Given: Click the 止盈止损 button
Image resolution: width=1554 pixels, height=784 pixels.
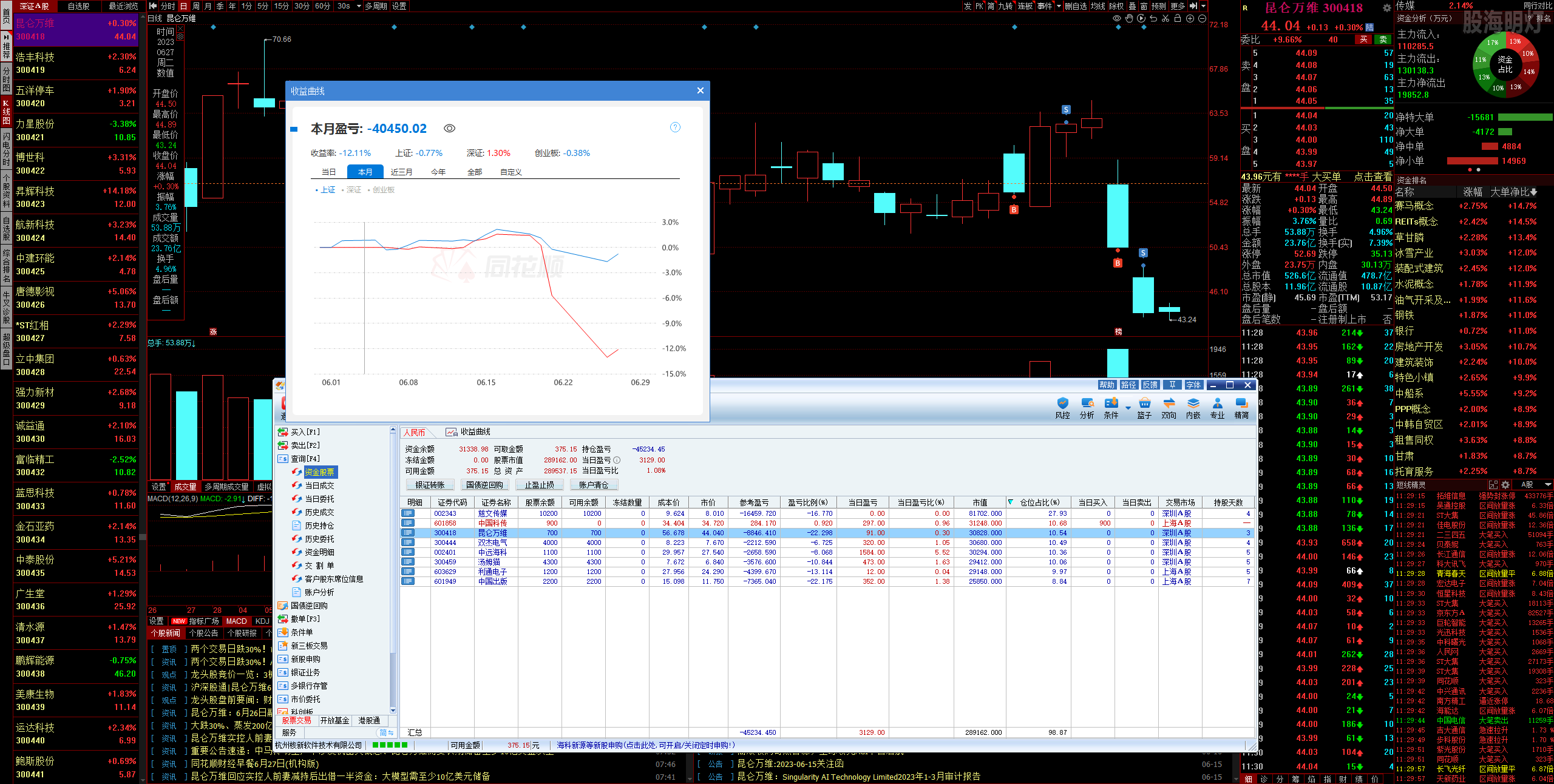Looking at the screenshot, I should (539, 485).
